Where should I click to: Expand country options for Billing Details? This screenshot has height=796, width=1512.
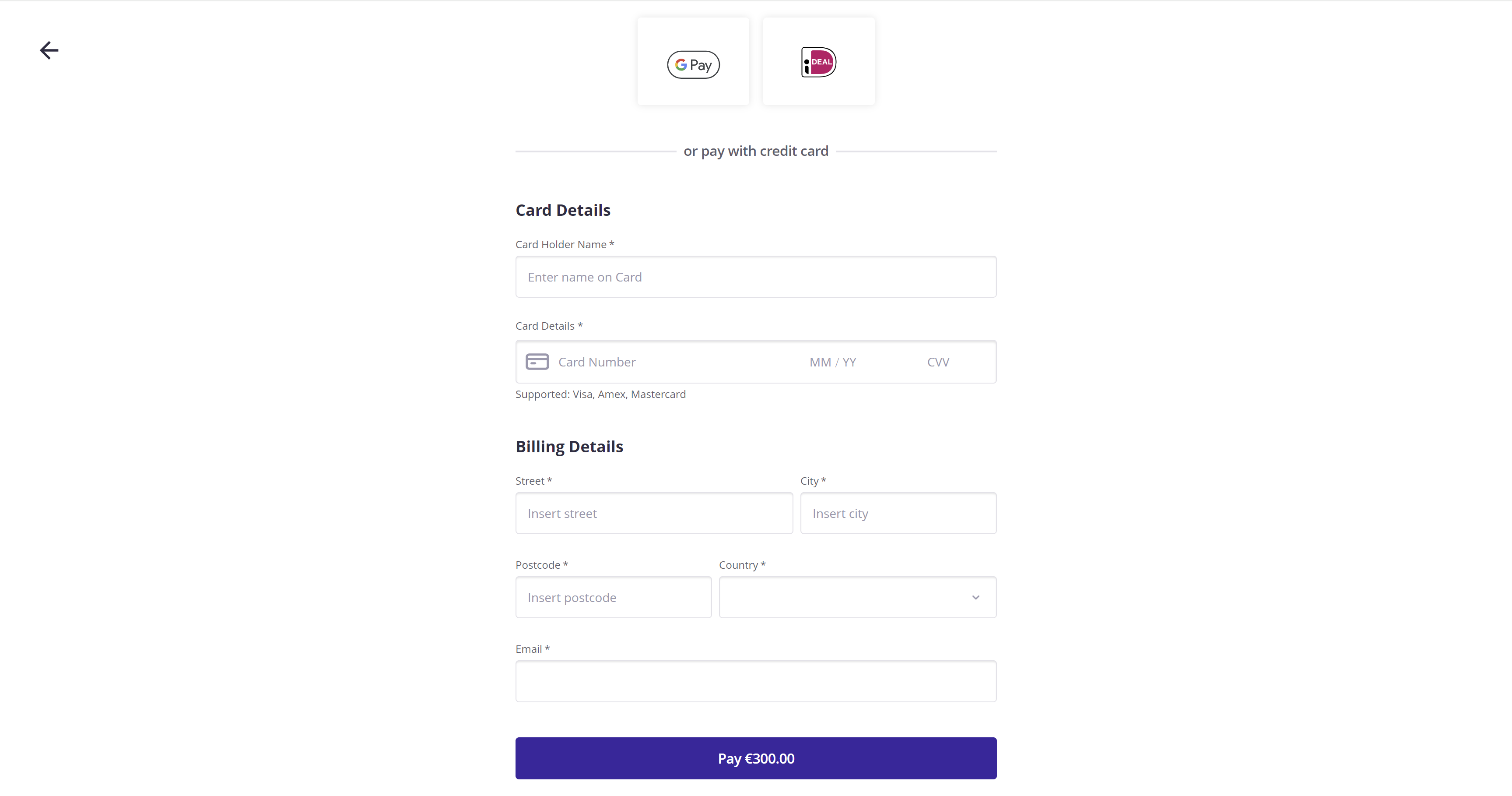(857, 597)
